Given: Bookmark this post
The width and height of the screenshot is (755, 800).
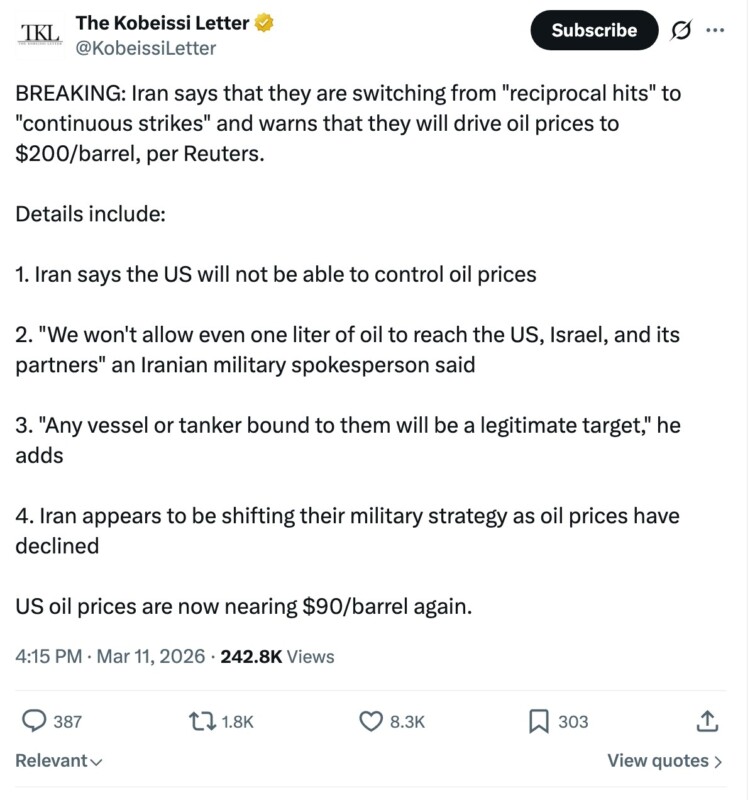Looking at the screenshot, I should click(x=538, y=721).
